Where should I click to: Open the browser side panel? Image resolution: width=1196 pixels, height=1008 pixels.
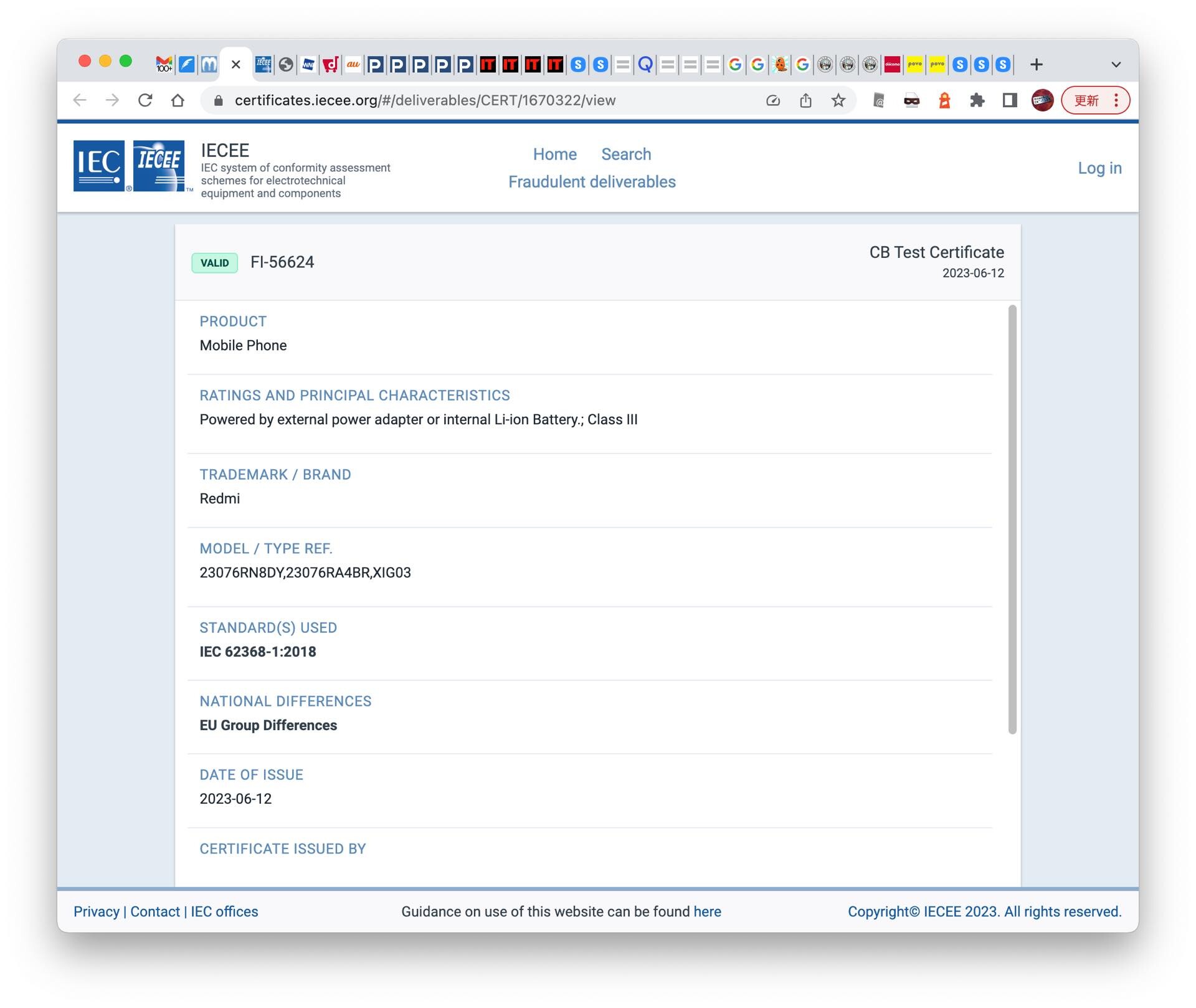pos(1010,100)
